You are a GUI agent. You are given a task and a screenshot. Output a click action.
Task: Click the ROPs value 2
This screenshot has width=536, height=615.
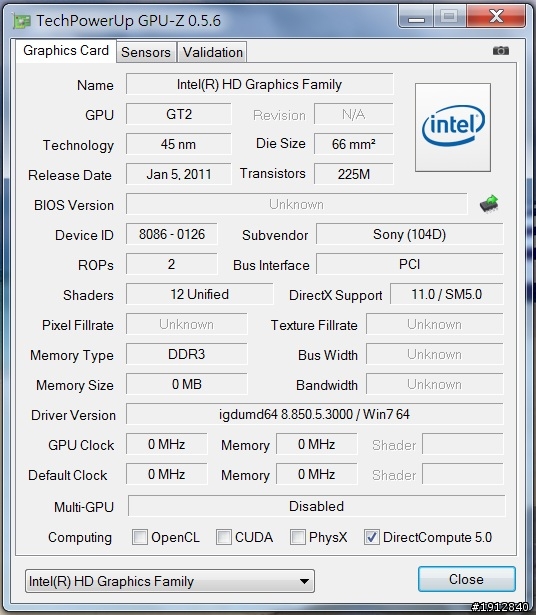(x=172, y=264)
